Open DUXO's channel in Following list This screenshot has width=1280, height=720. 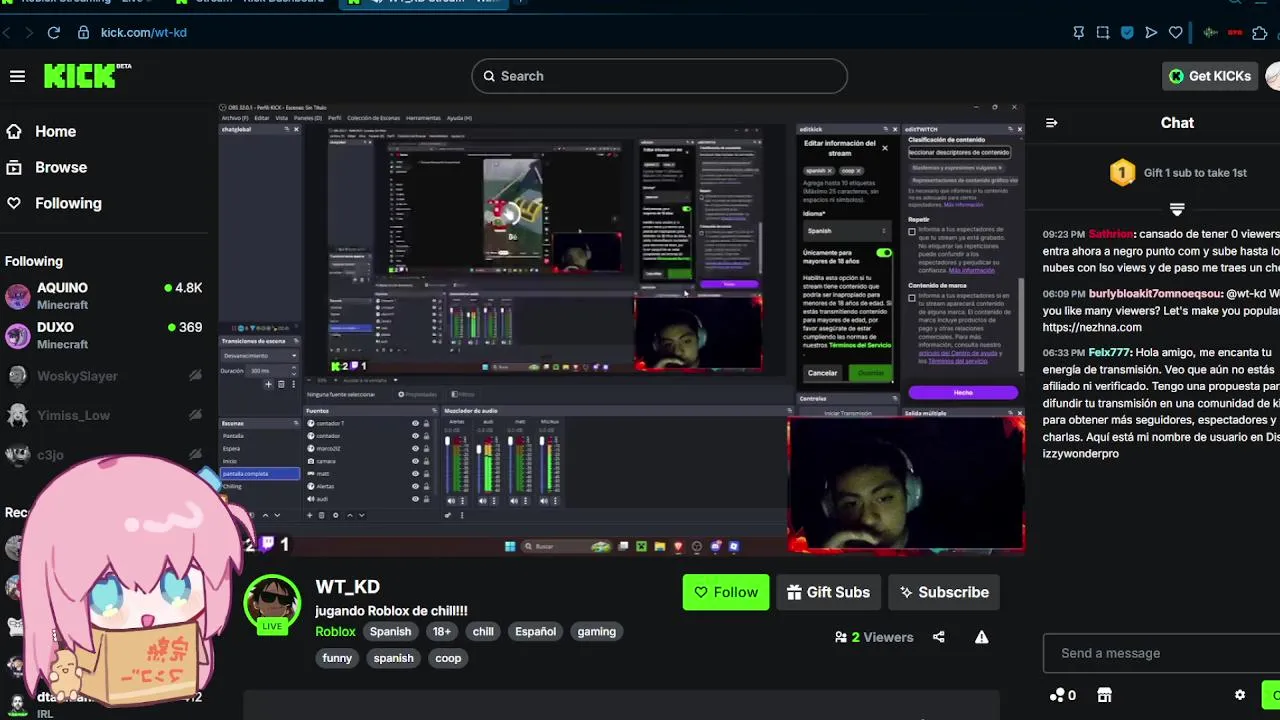coord(104,335)
